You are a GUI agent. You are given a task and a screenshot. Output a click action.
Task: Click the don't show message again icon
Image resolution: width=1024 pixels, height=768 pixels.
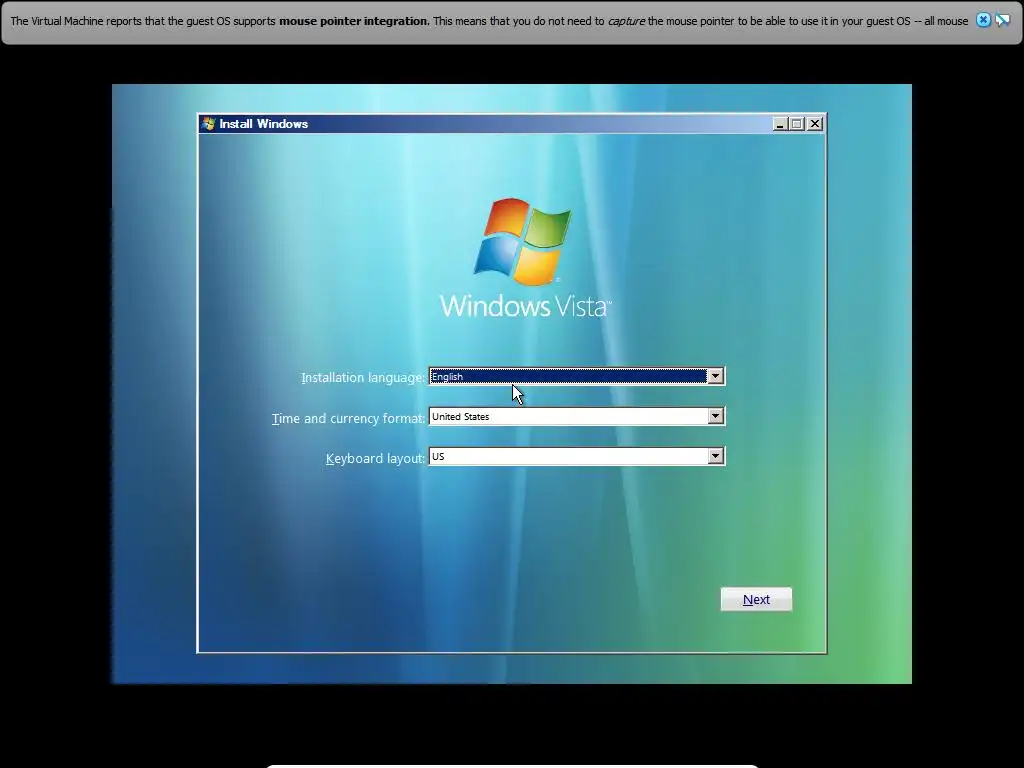click(1002, 20)
